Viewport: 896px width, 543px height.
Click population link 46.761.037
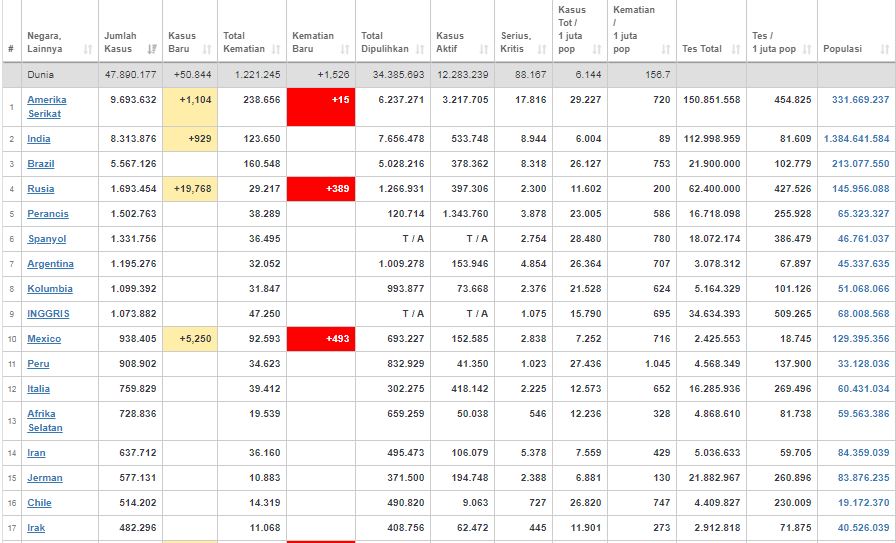tap(863, 239)
